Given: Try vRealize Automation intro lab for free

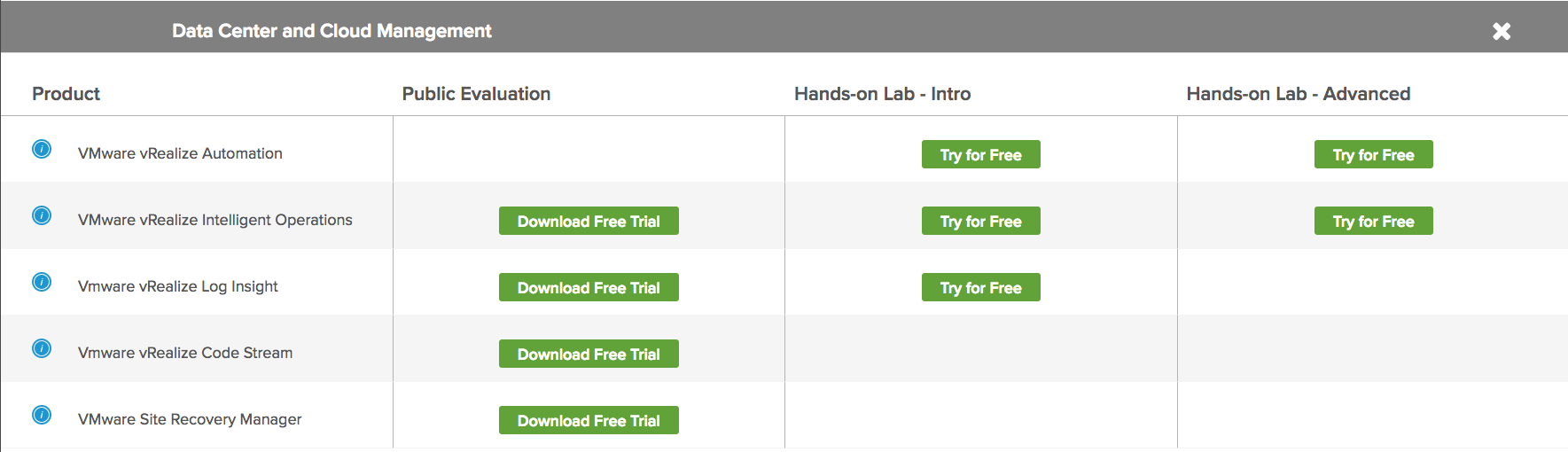Looking at the screenshot, I should [x=981, y=154].
